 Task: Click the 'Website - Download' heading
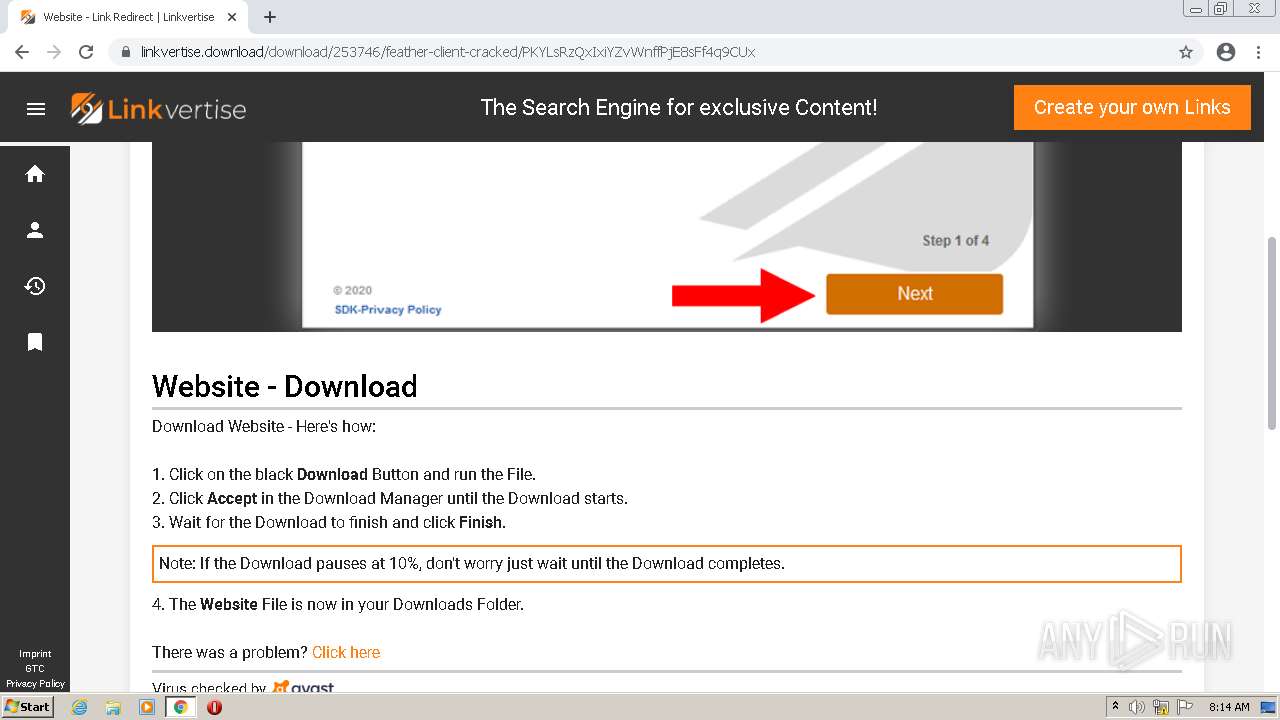[285, 386]
